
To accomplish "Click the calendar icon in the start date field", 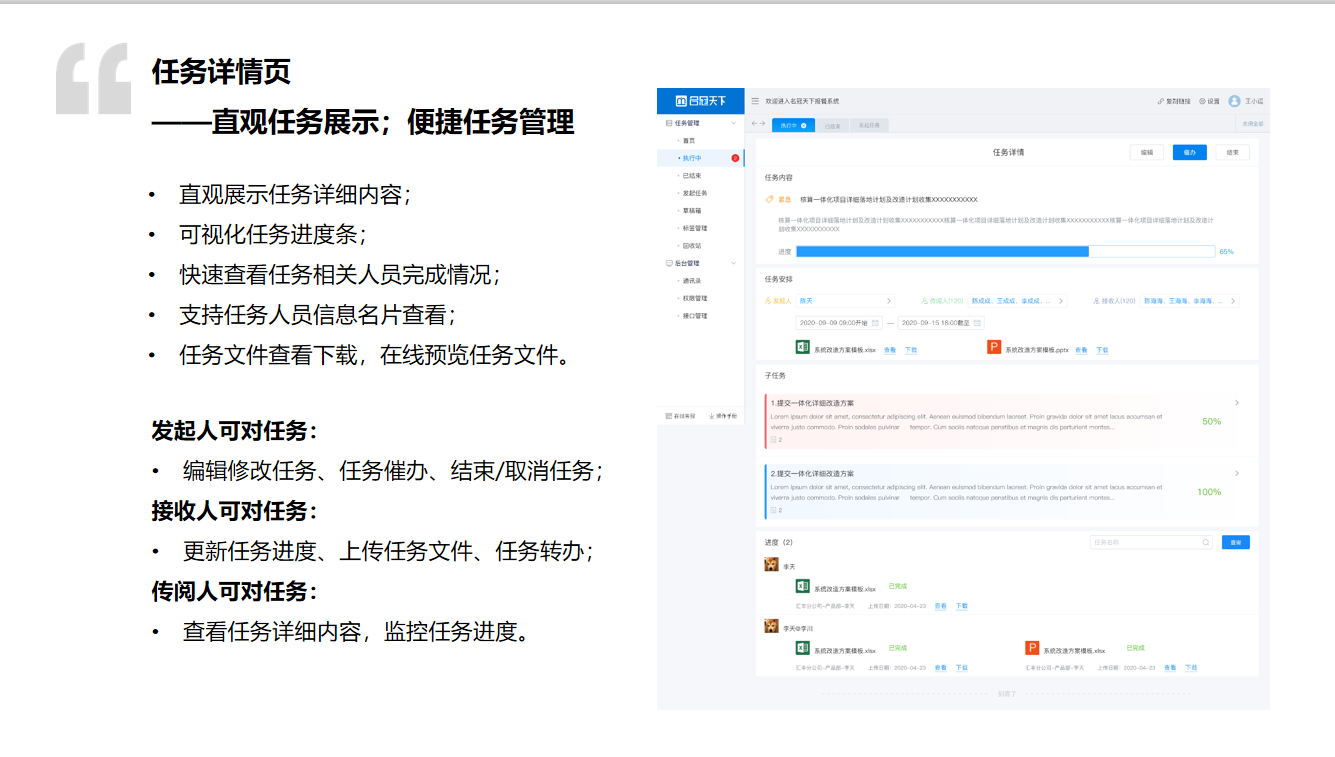I will click(x=875, y=323).
